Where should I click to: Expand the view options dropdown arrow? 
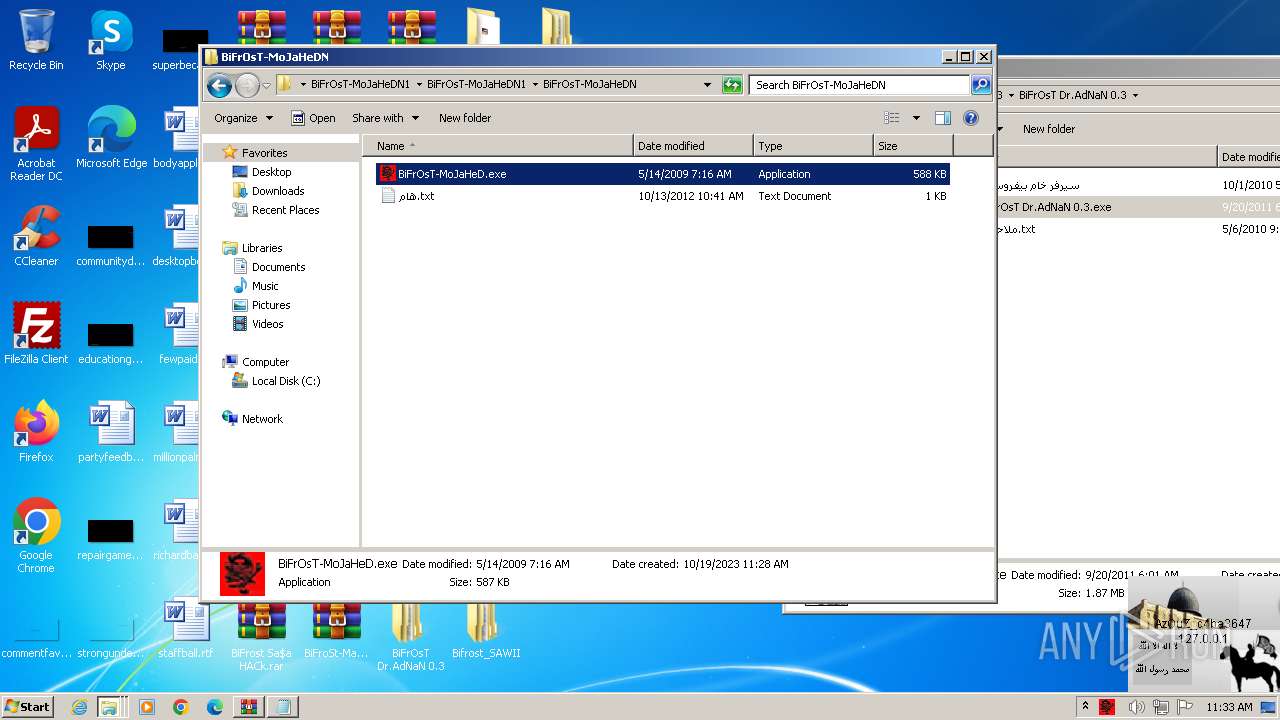[x=915, y=118]
